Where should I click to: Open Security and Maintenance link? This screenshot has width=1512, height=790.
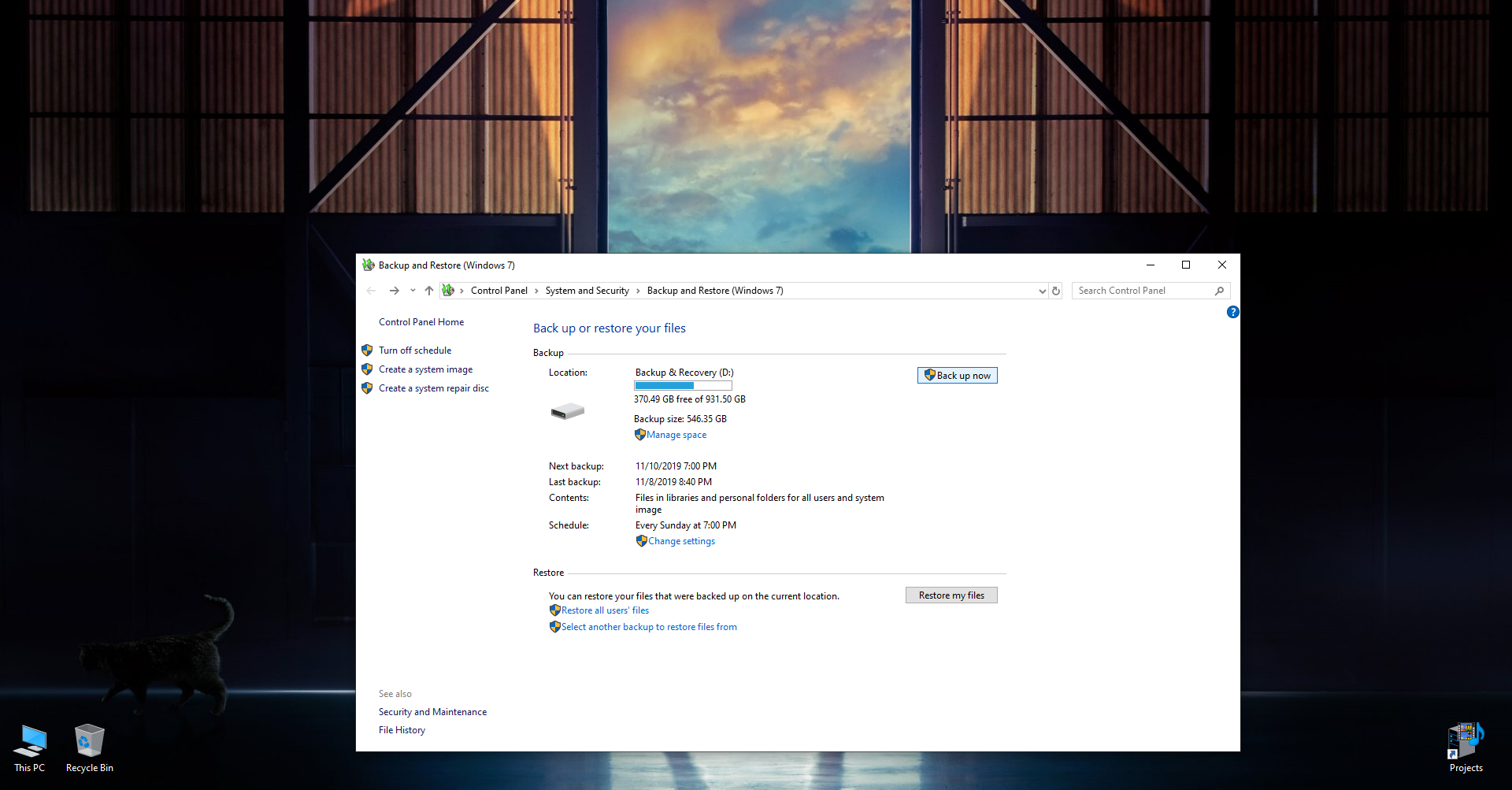point(432,712)
